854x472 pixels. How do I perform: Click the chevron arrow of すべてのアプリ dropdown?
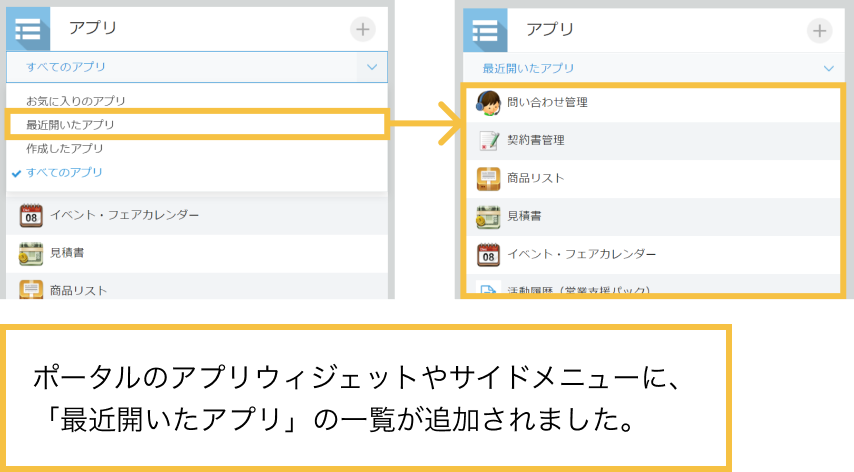[x=372, y=67]
